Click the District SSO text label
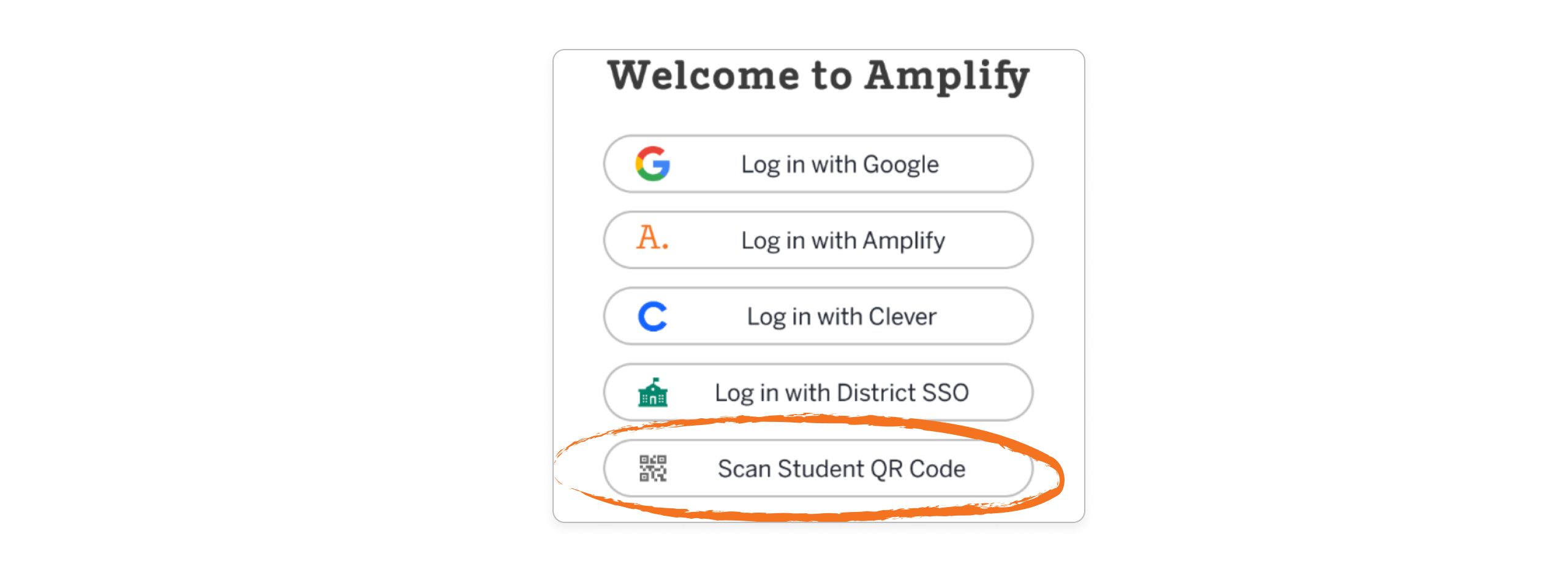Screen dimensions: 1568x572 point(902,393)
